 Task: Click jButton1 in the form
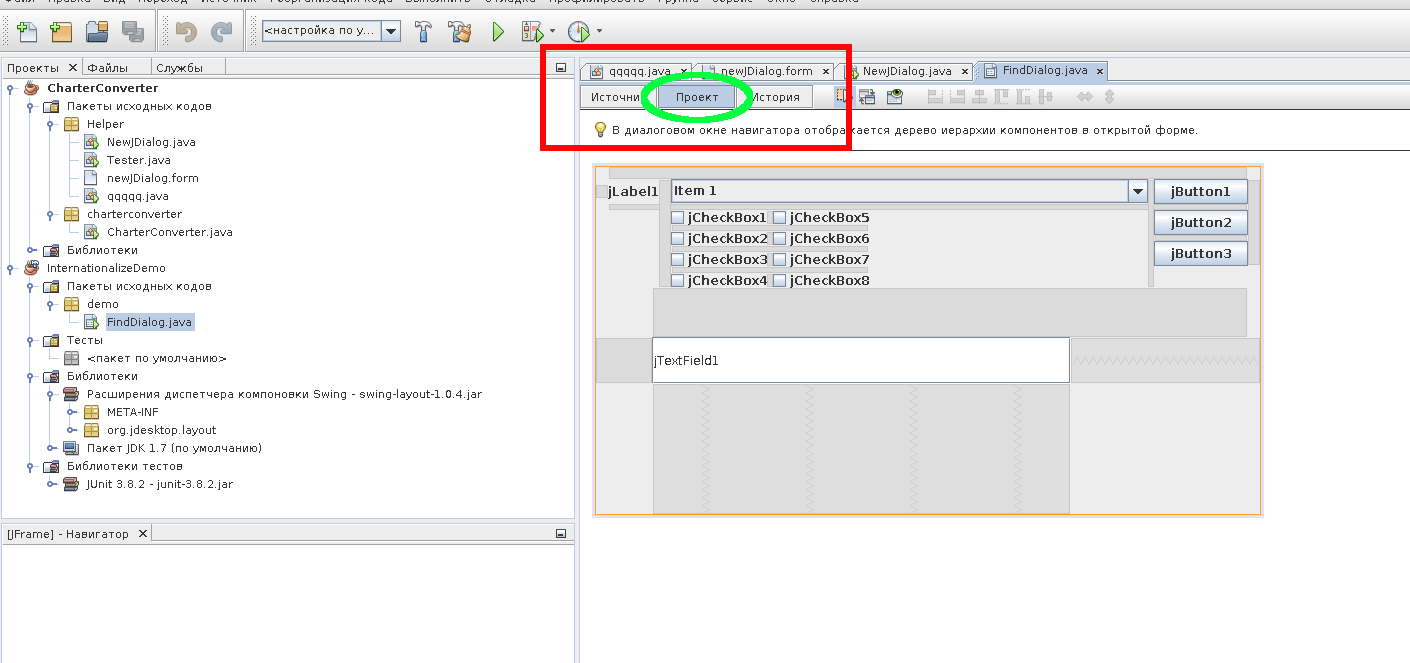pos(1200,191)
